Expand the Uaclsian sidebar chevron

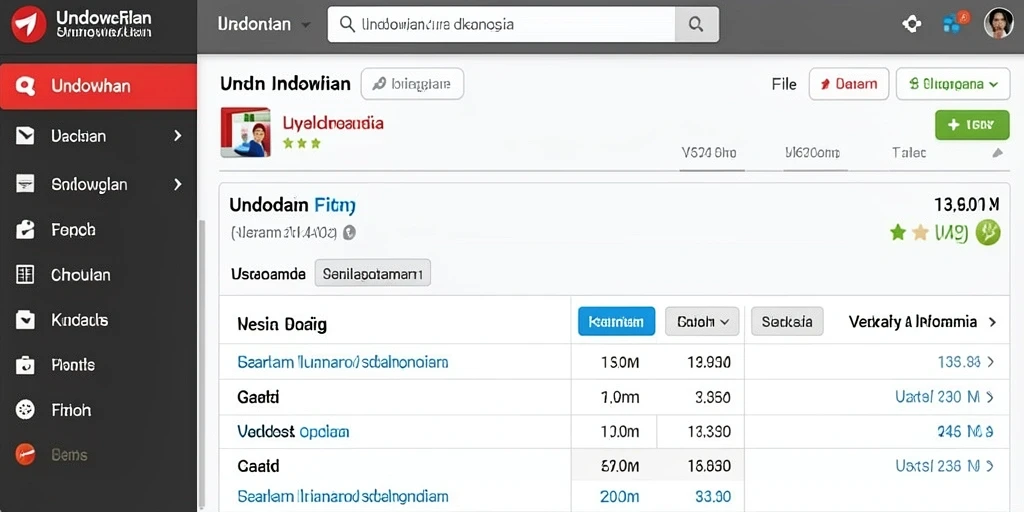pyautogui.click(x=177, y=136)
